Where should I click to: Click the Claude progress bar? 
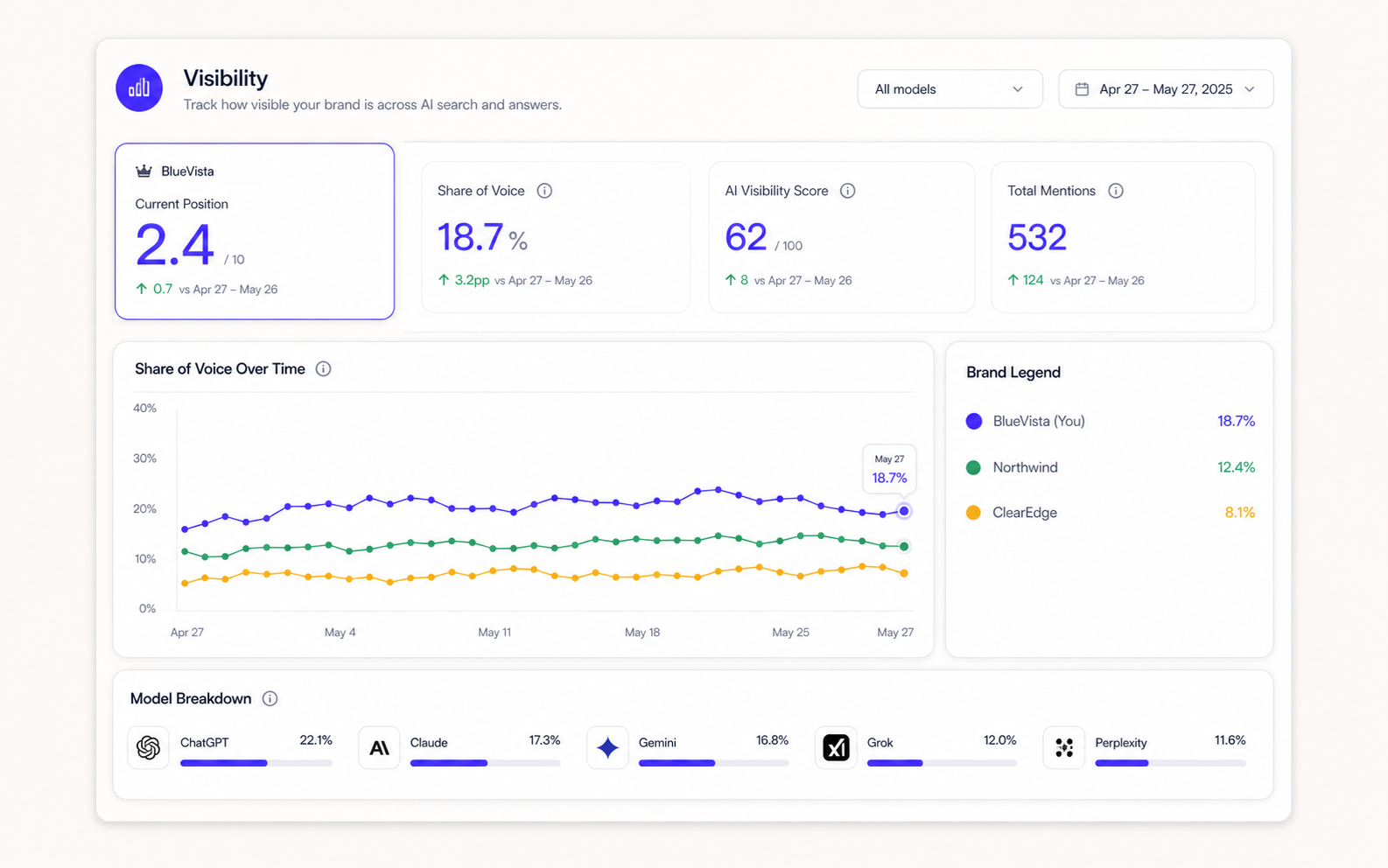tap(486, 763)
